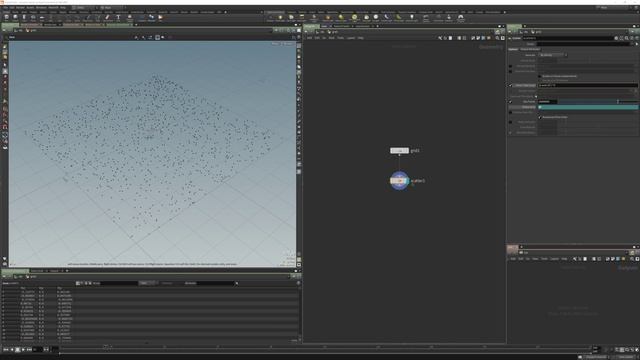640x360 pixels.
Task: Open spreadsheet View dropdown
Action: (148, 283)
